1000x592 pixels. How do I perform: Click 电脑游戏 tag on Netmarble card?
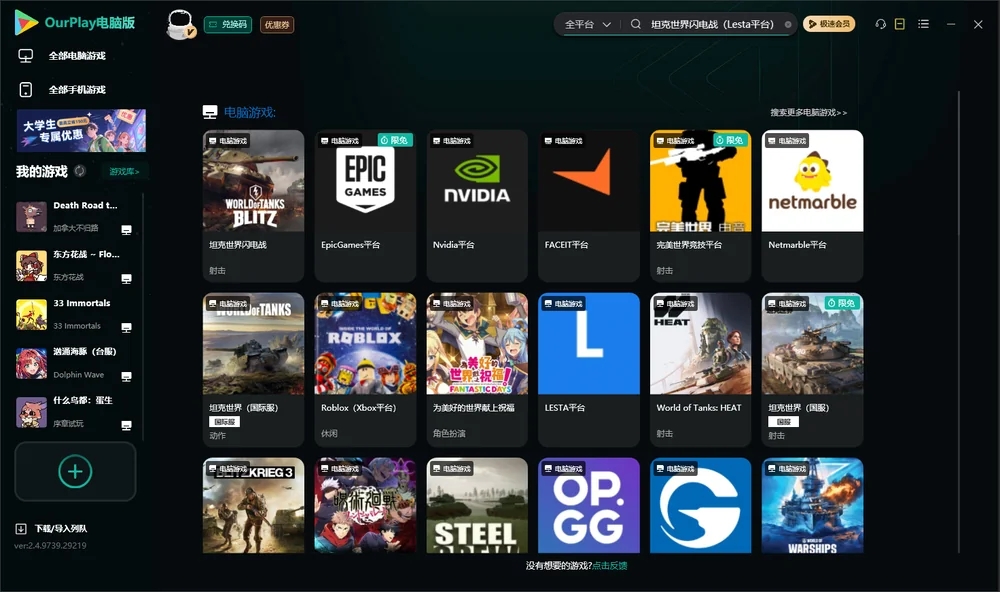pyautogui.click(x=787, y=140)
